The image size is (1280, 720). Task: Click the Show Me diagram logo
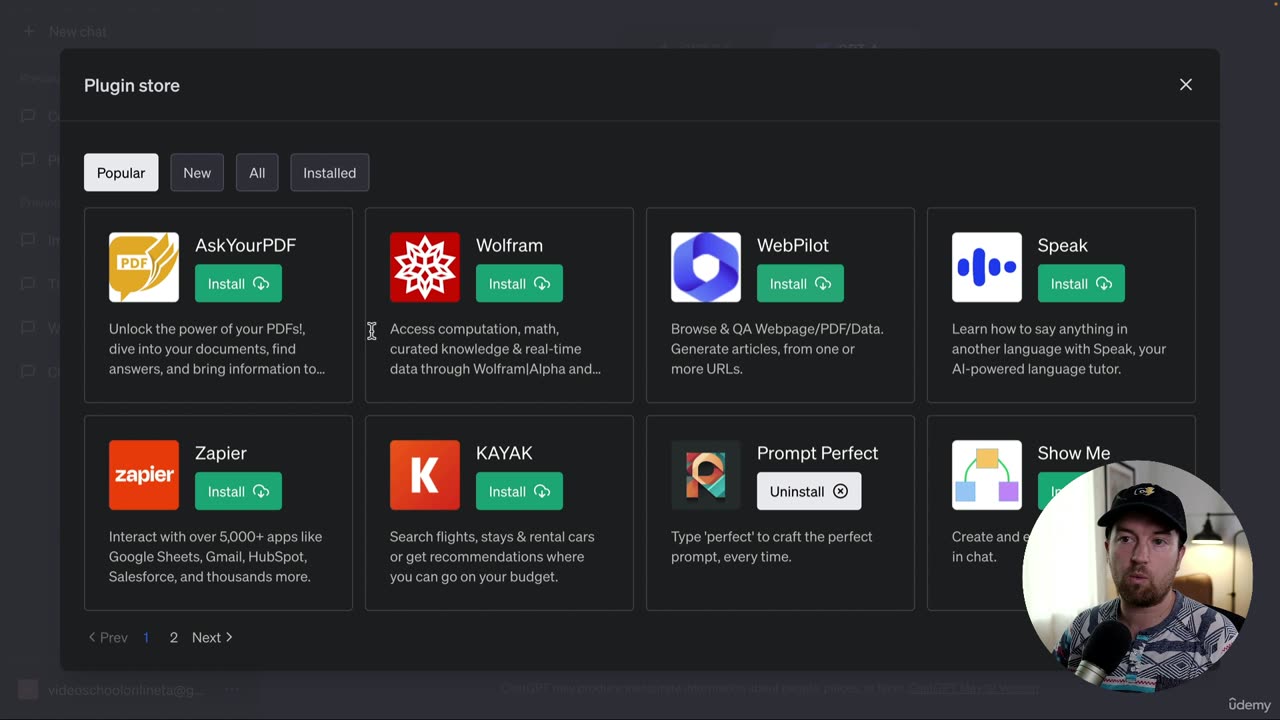[987, 475]
